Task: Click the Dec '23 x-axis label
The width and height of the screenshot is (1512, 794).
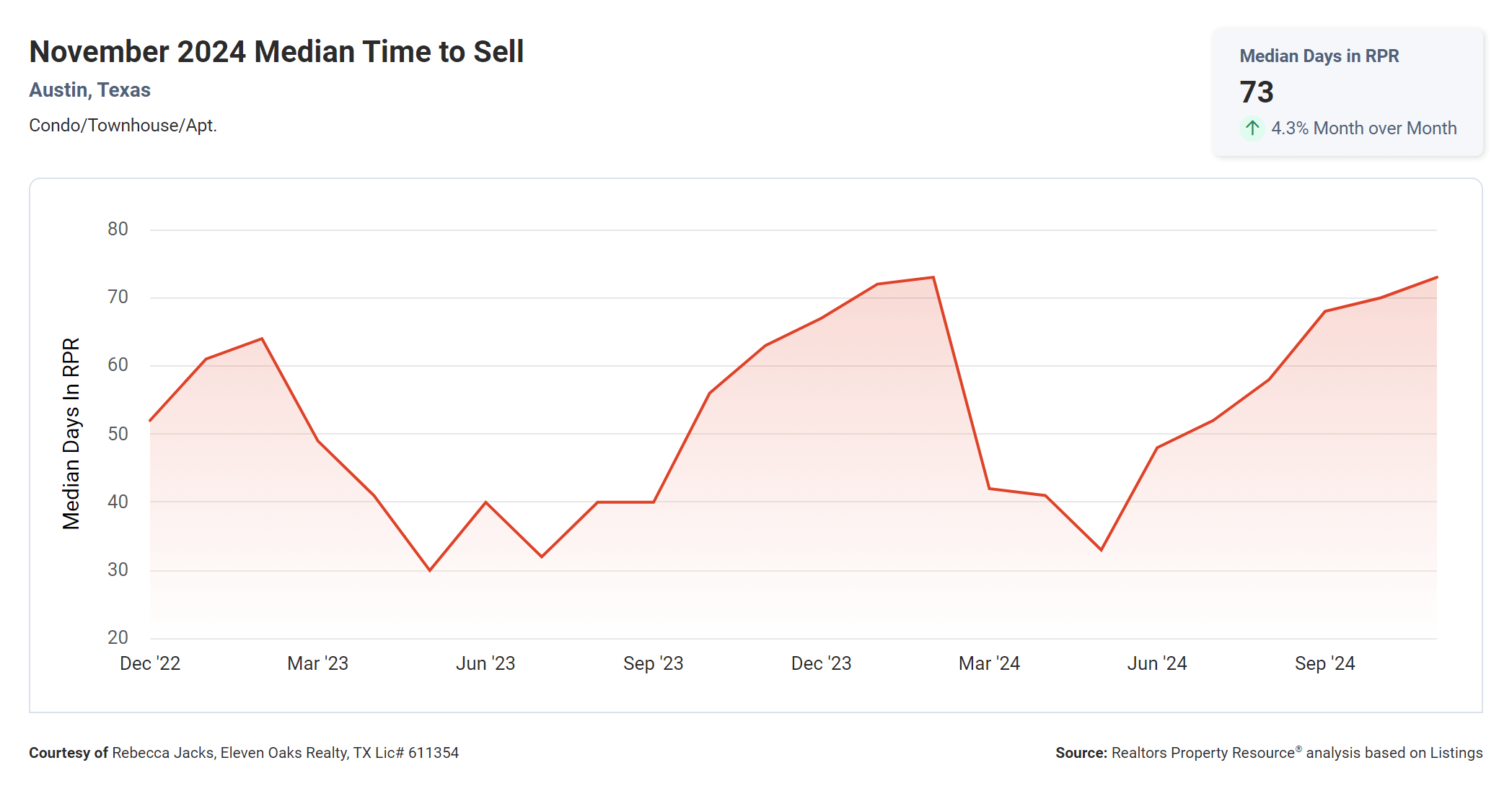Action: (821, 663)
